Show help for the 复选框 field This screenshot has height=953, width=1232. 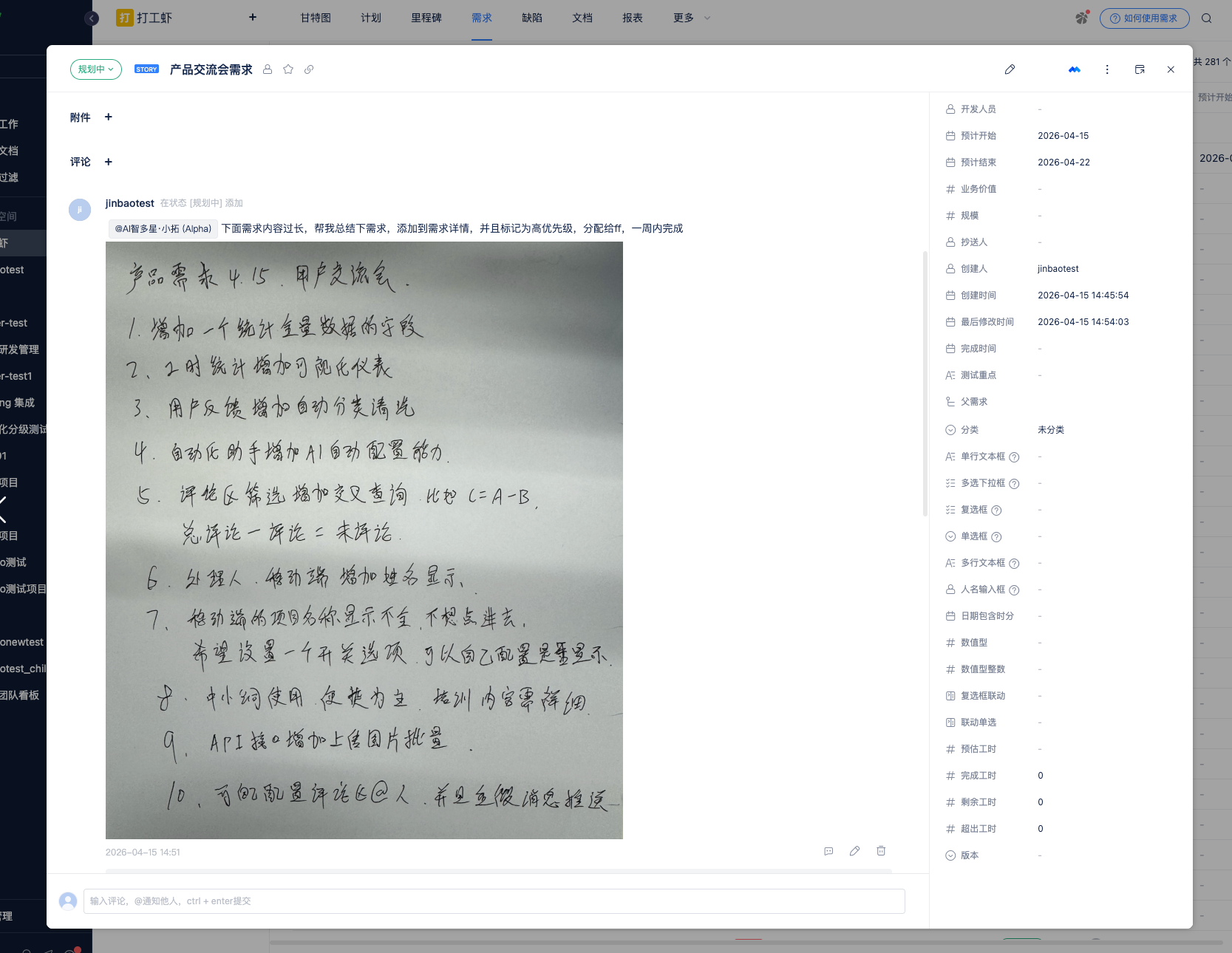click(x=996, y=510)
